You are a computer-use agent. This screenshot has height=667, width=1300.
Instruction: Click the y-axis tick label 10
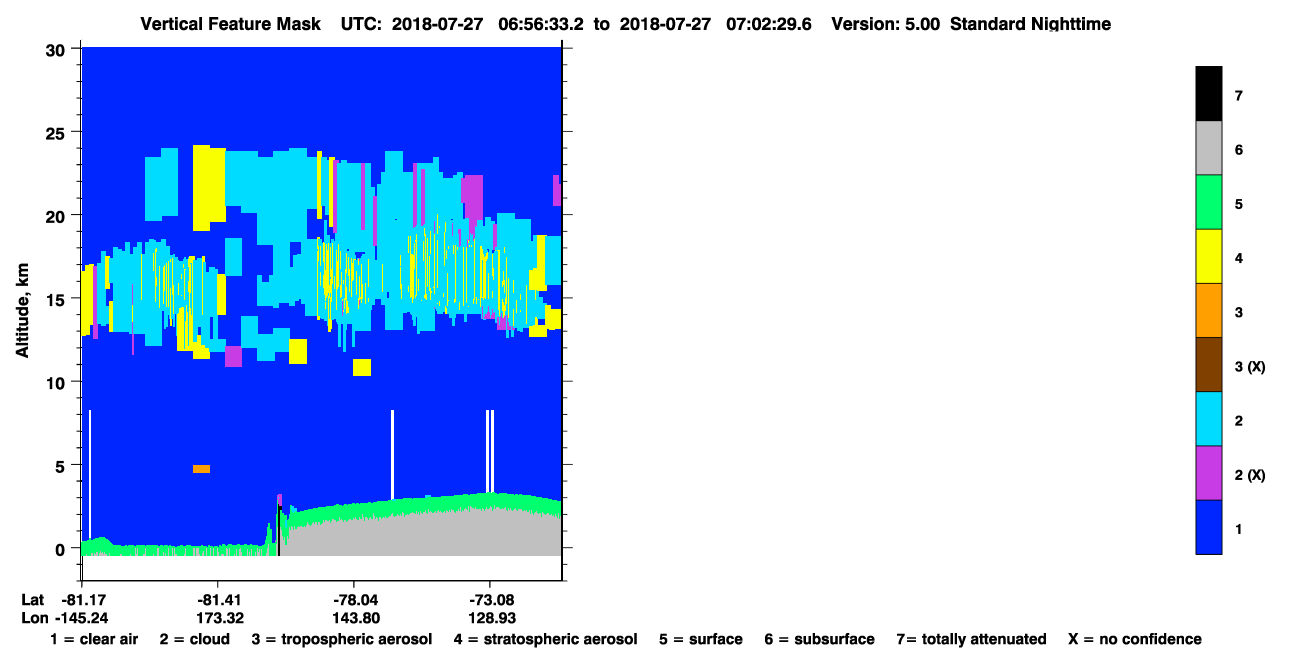tap(58, 382)
